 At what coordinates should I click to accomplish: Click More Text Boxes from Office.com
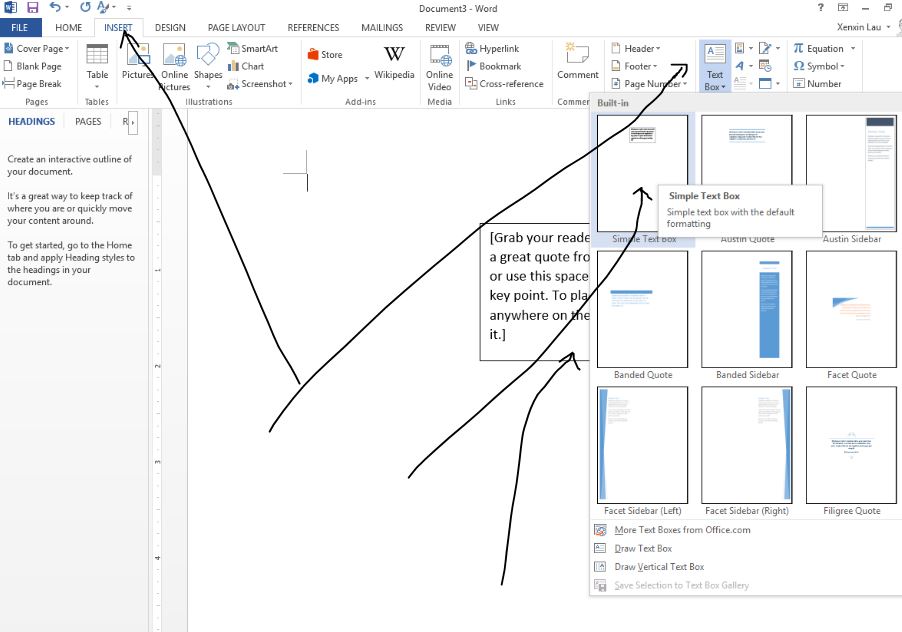(682, 530)
